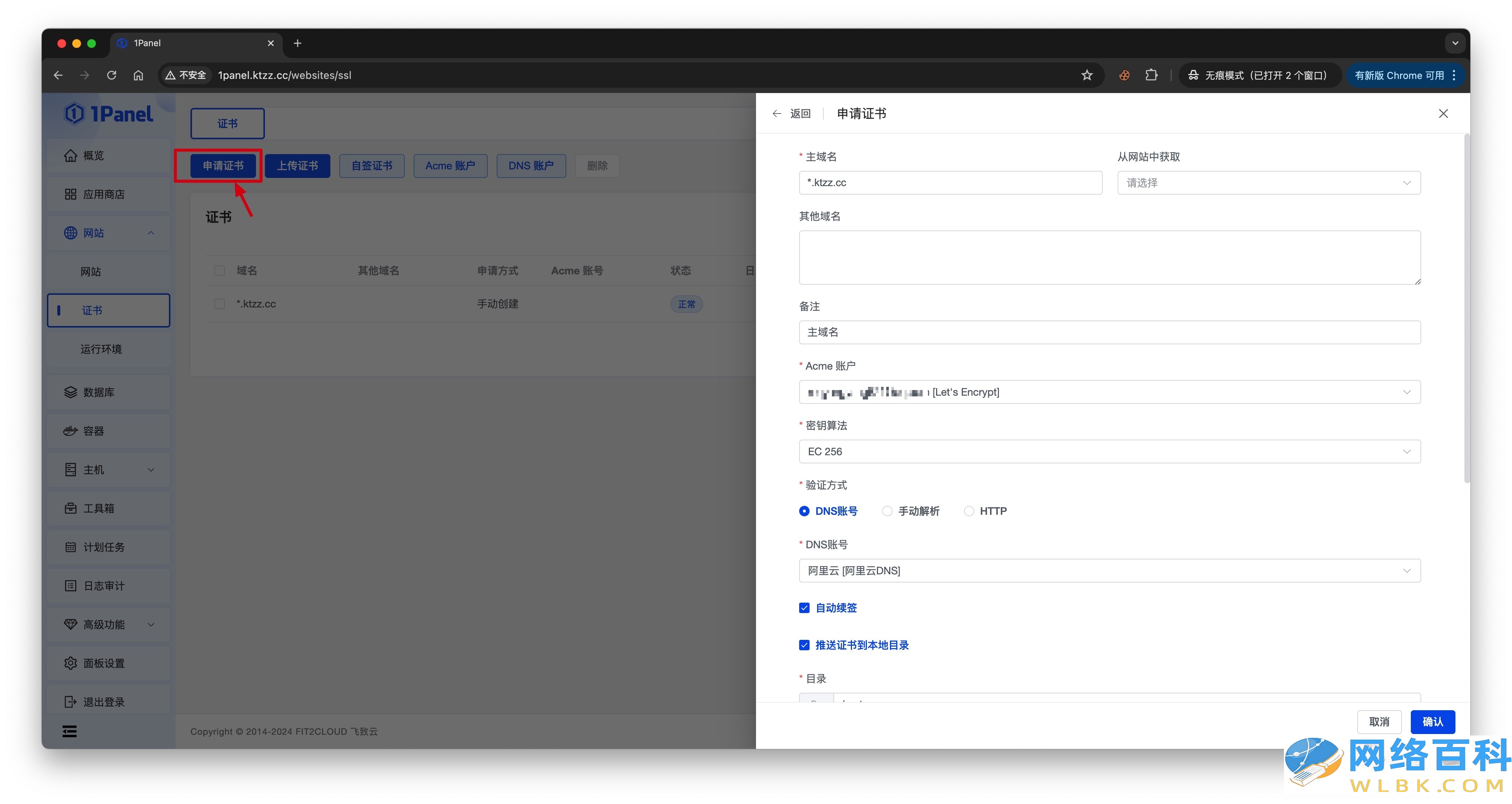This screenshot has width=1512, height=804.
Task: Open 计划任务 calendar icon
Action: [70, 548]
